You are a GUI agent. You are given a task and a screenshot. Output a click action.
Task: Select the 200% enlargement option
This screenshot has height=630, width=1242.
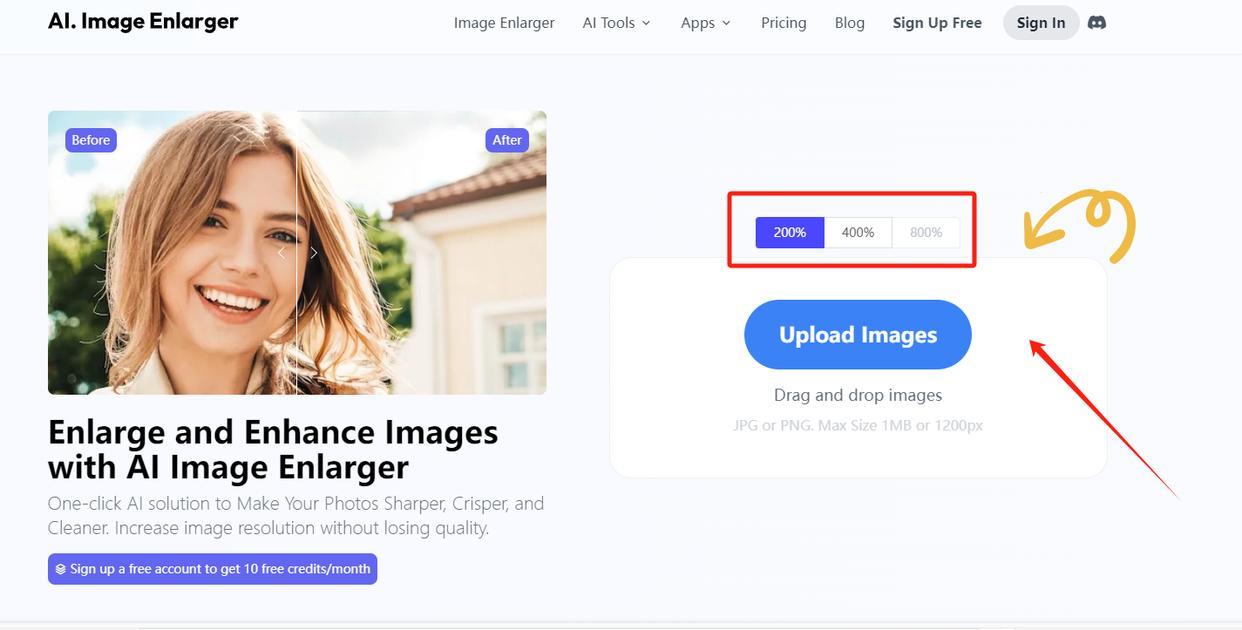click(790, 232)
